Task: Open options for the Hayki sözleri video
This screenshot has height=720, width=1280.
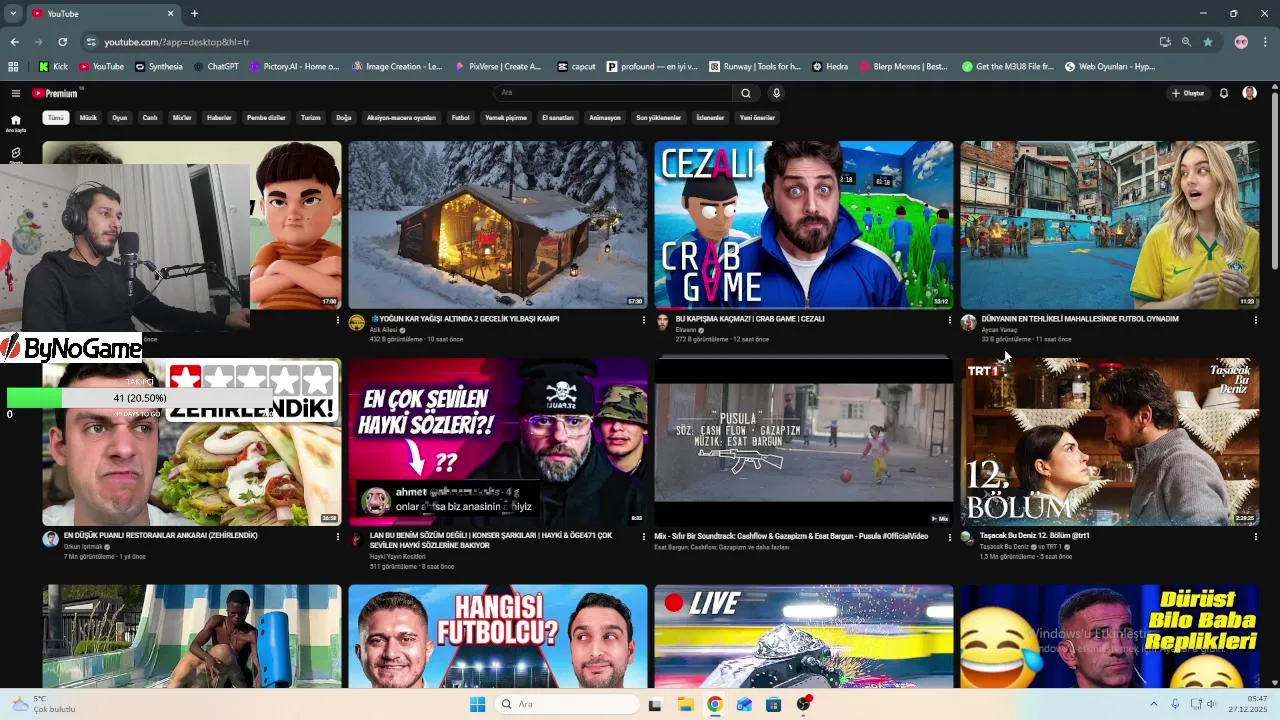Action: click(643, 537)
